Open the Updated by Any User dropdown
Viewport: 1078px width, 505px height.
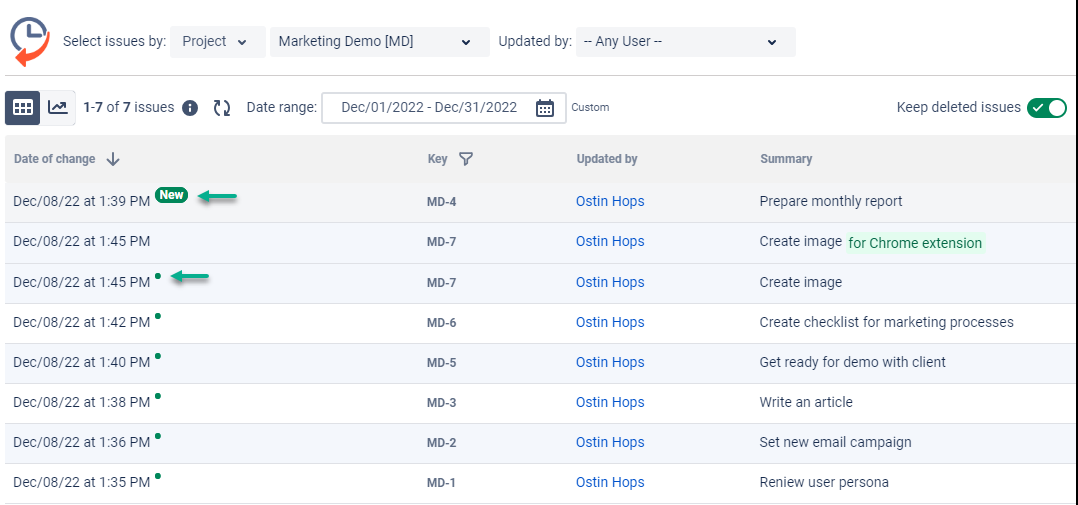[685, 42]
